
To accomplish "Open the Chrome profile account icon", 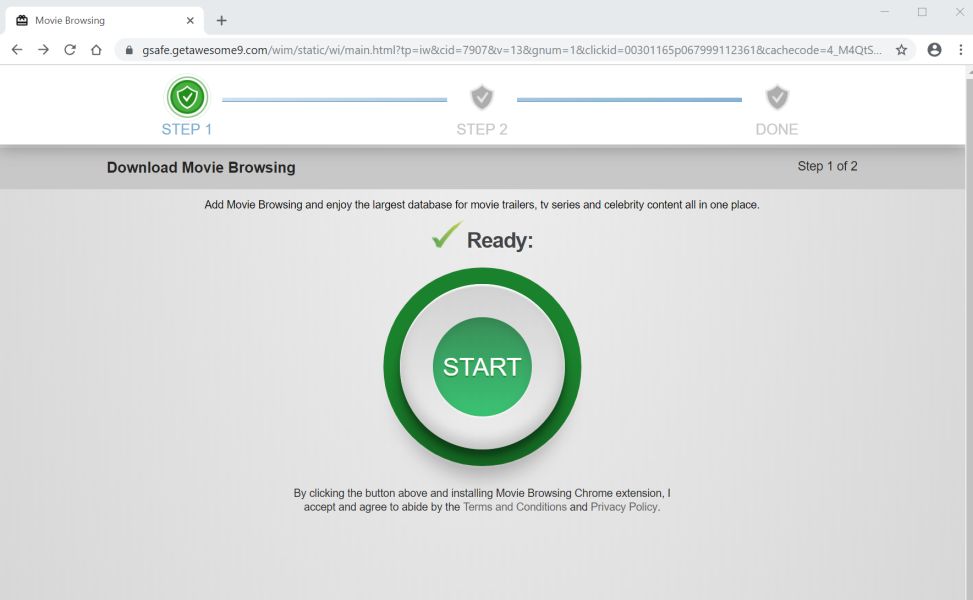I will 934,50.
